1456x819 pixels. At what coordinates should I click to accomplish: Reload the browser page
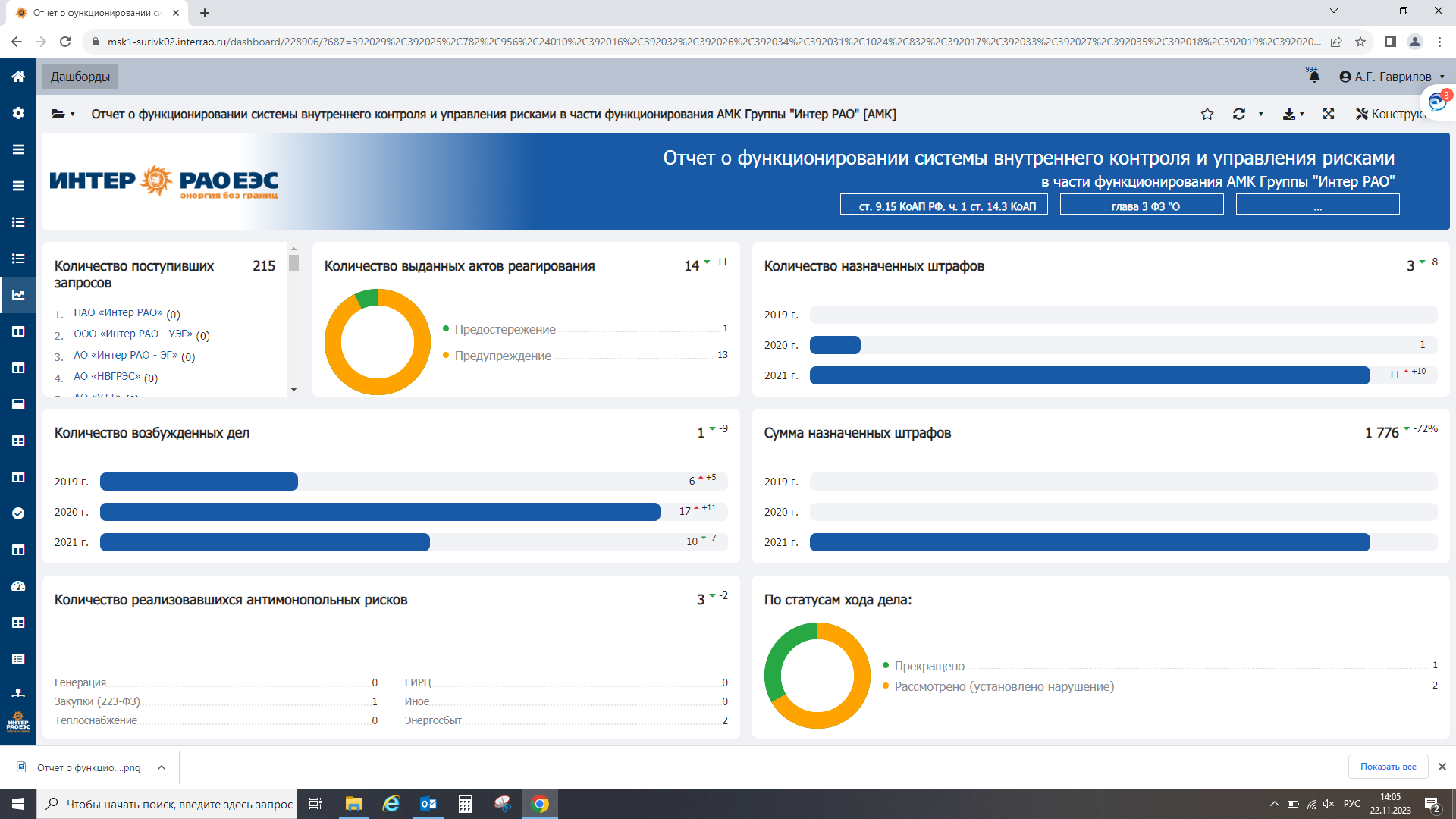pos(65,42)
